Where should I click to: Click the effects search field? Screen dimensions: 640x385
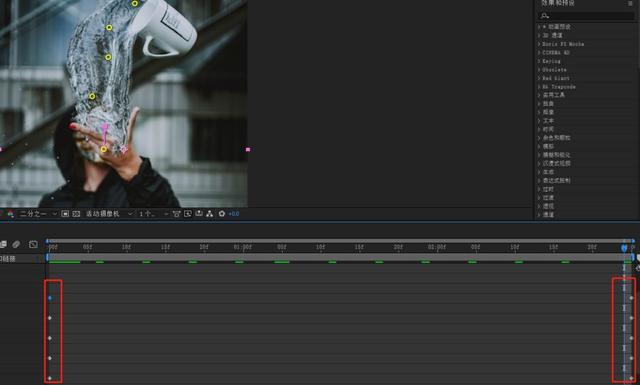[586, 16]
